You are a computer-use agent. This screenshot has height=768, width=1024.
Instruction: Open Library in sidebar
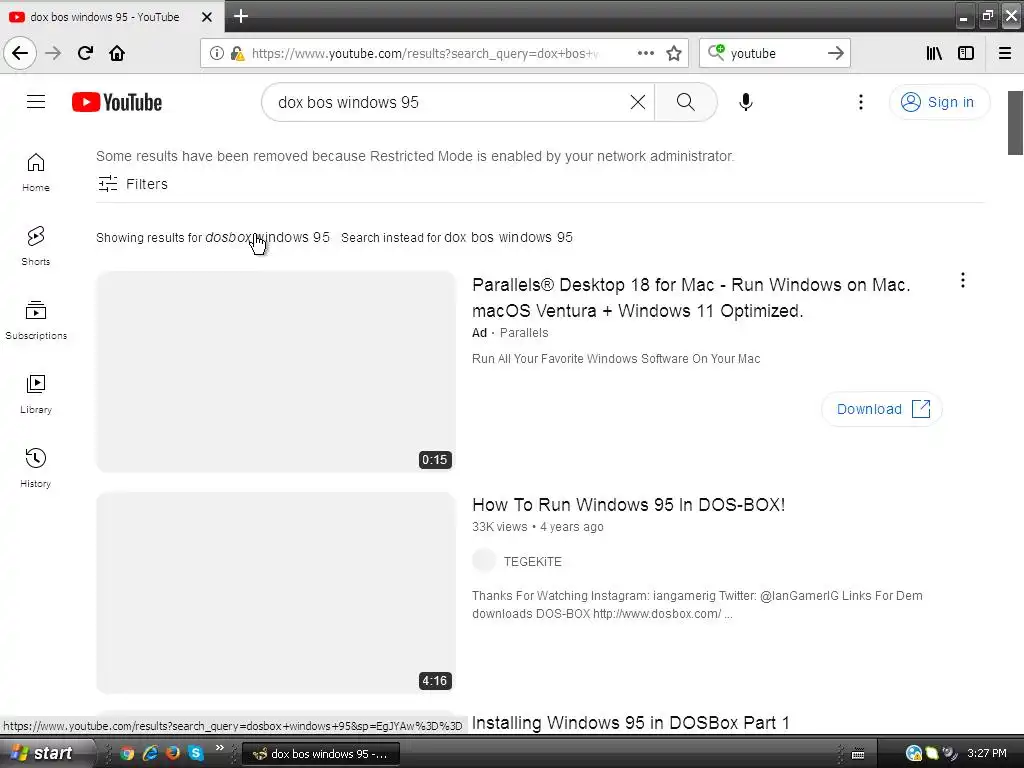[36, 394]
